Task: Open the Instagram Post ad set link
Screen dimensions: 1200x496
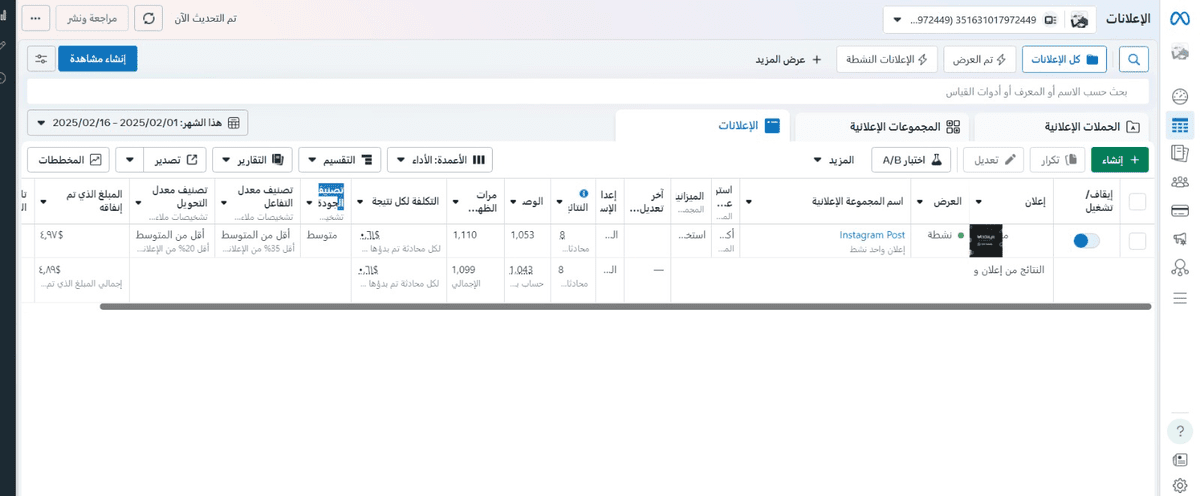Action: tap(872, 235)
